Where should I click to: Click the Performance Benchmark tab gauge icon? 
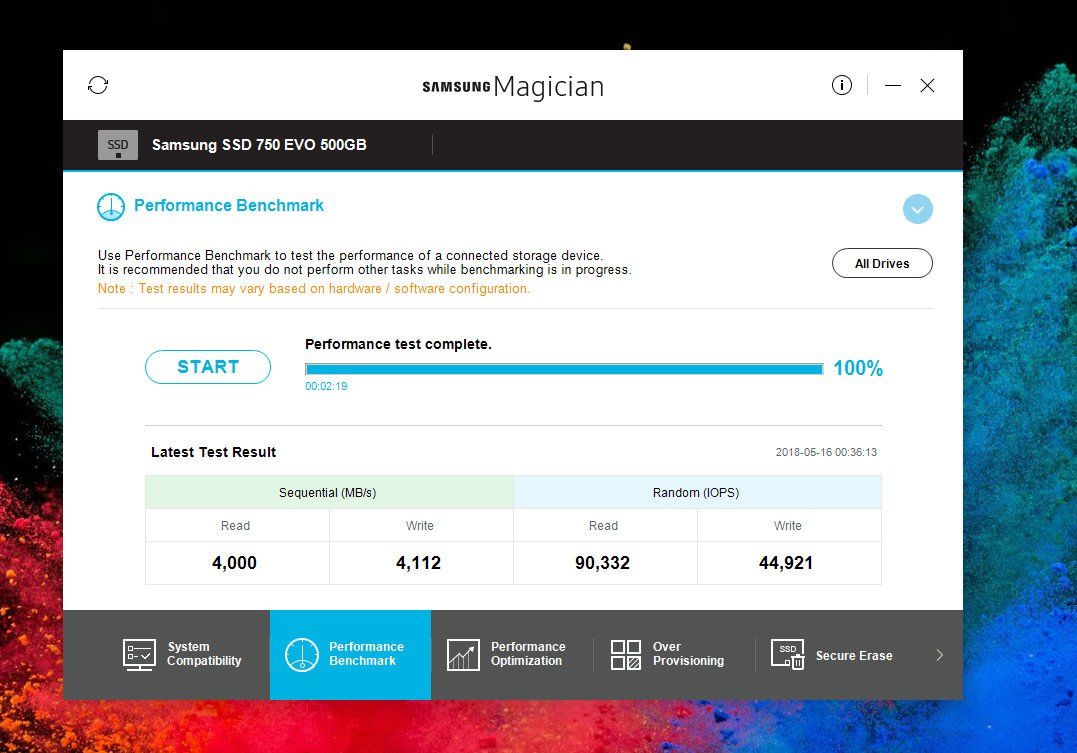coord(302,655)
